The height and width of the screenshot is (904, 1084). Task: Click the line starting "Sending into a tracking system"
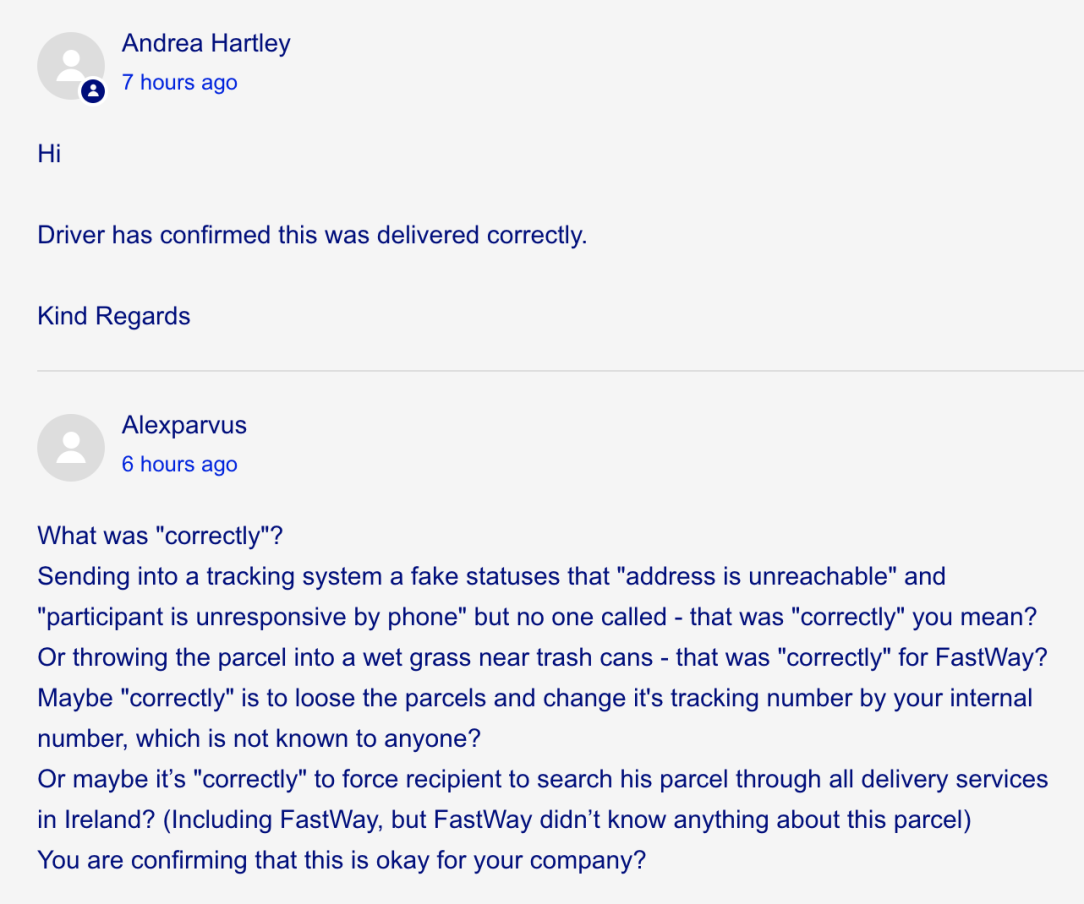(490, 577)
